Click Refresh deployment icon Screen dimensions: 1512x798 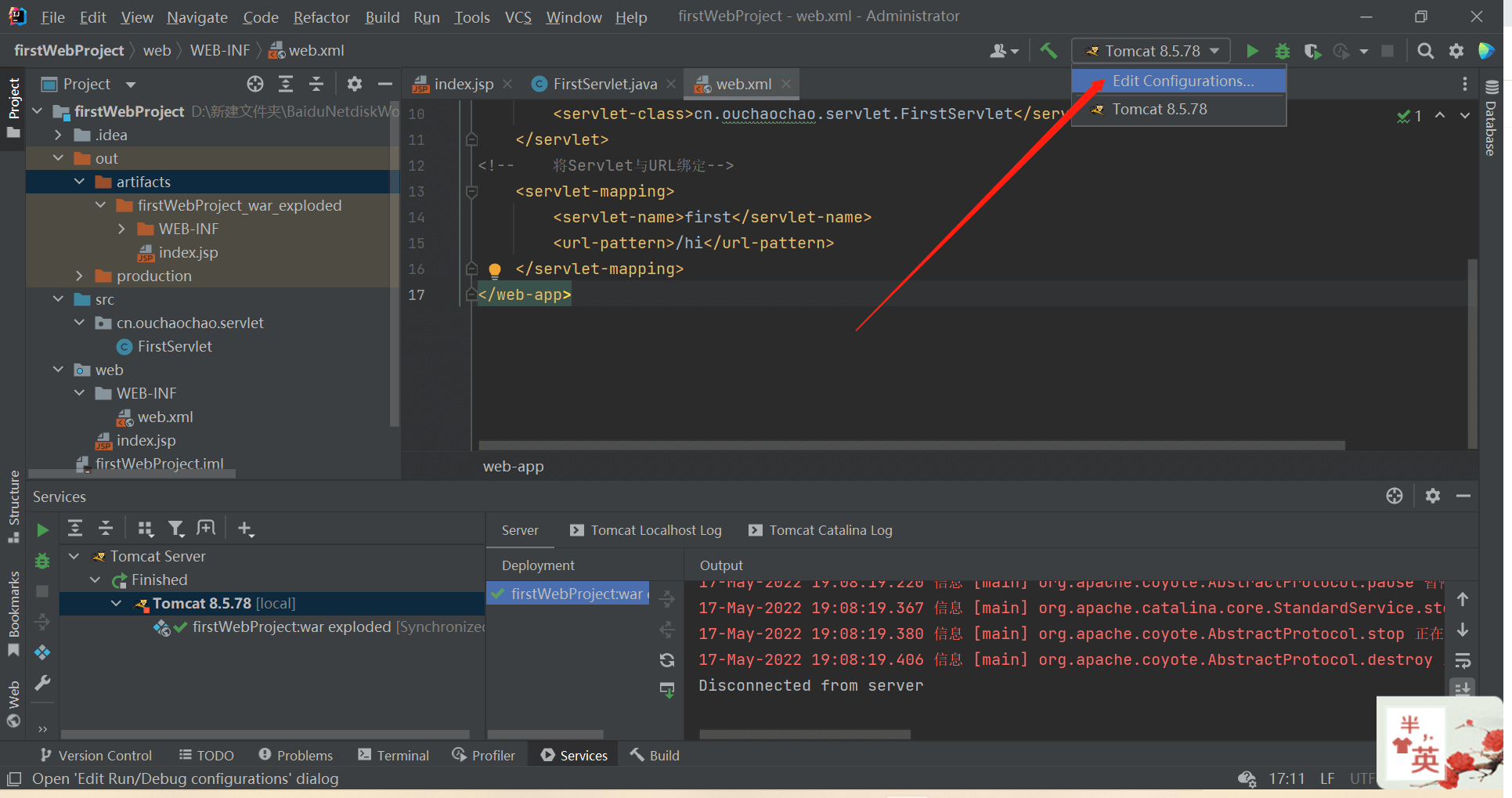(667, 660)
